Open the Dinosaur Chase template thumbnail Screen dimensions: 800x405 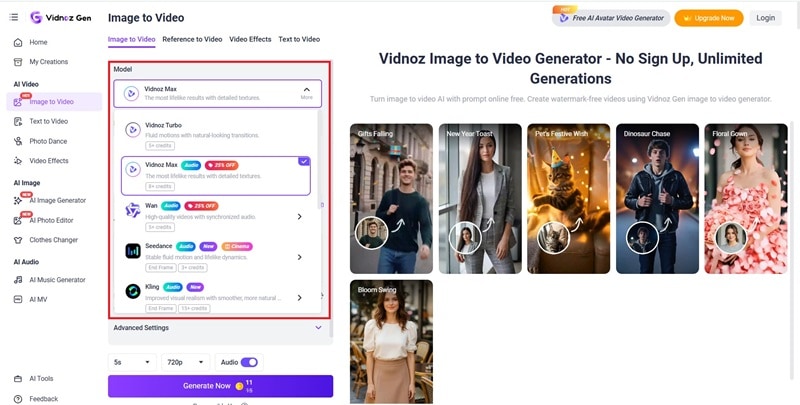[x=657, y=198]
